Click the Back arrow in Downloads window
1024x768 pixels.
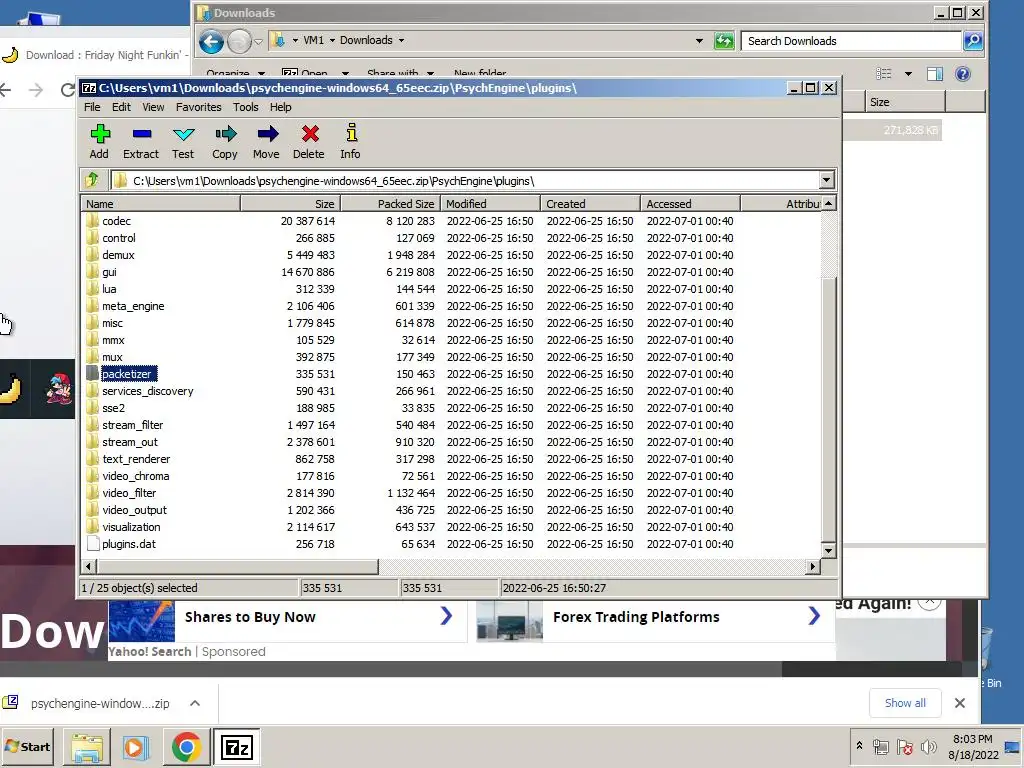point(212,42)
